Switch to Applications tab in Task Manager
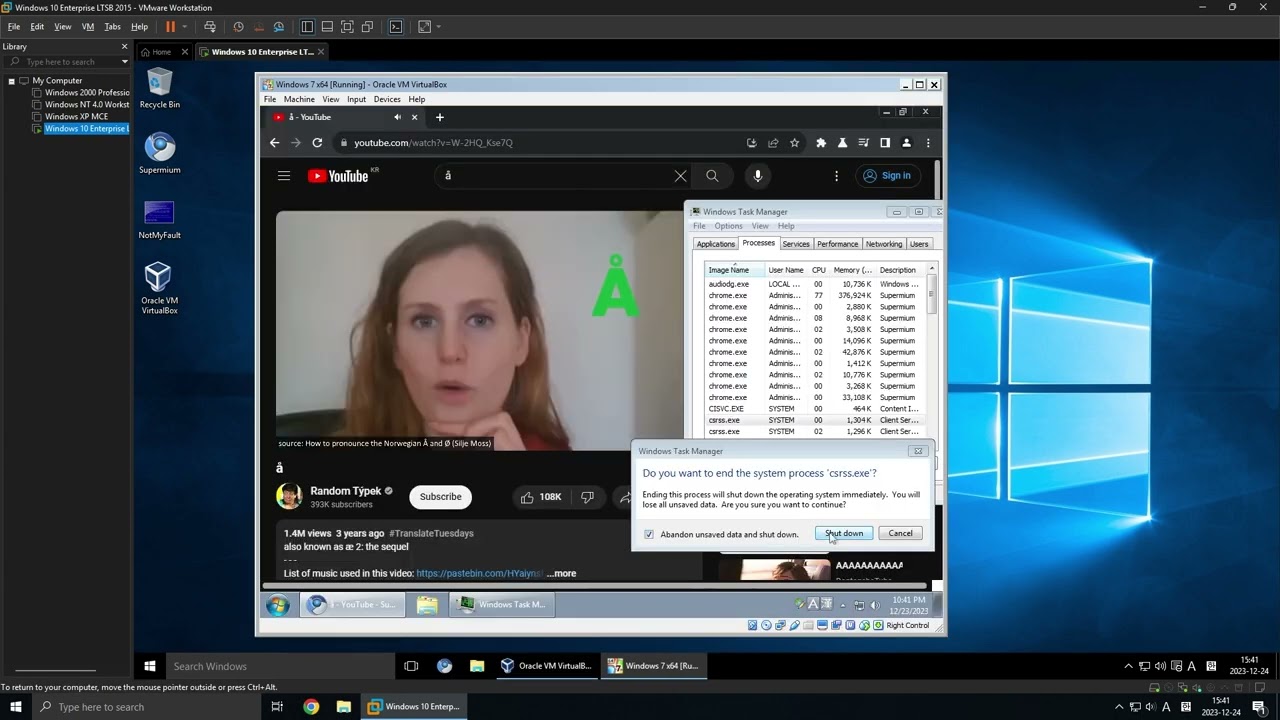 click(716, 244)
